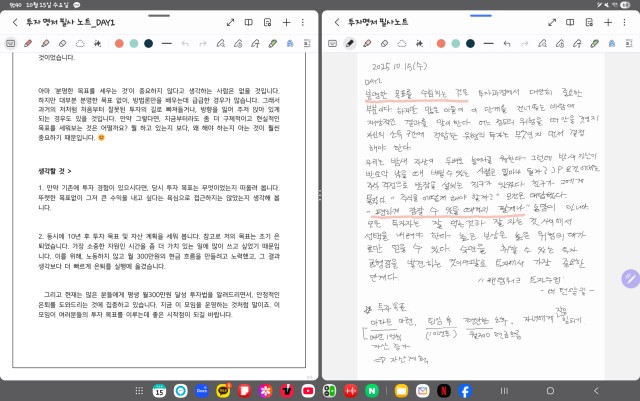Viewport: 640px width, 401px height.
Task: Select green marker tool in left note
Action: pos(273,43)
